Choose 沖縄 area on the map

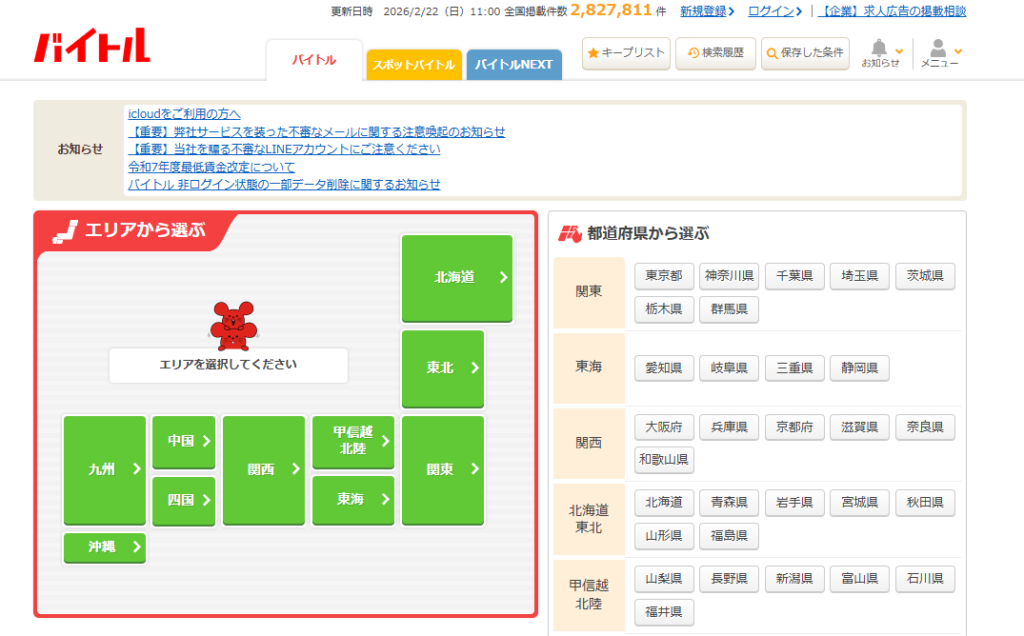[104, 547]
